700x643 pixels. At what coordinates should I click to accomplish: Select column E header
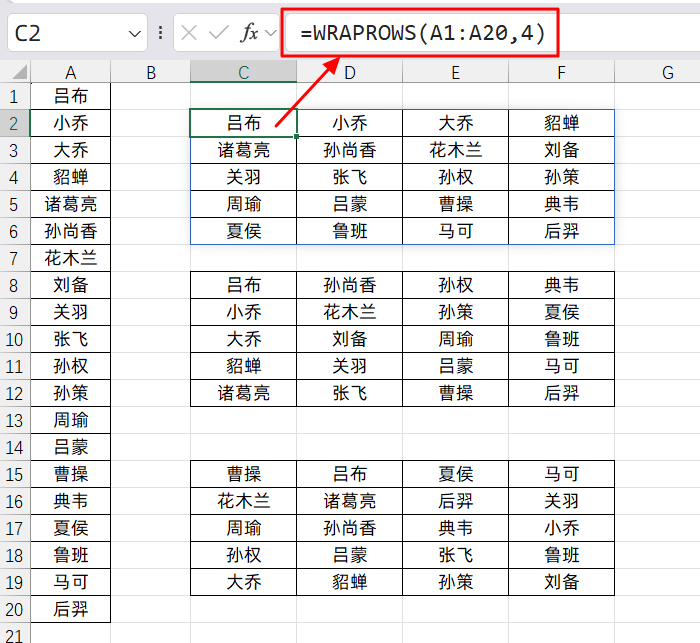click(x=455, y=72)
